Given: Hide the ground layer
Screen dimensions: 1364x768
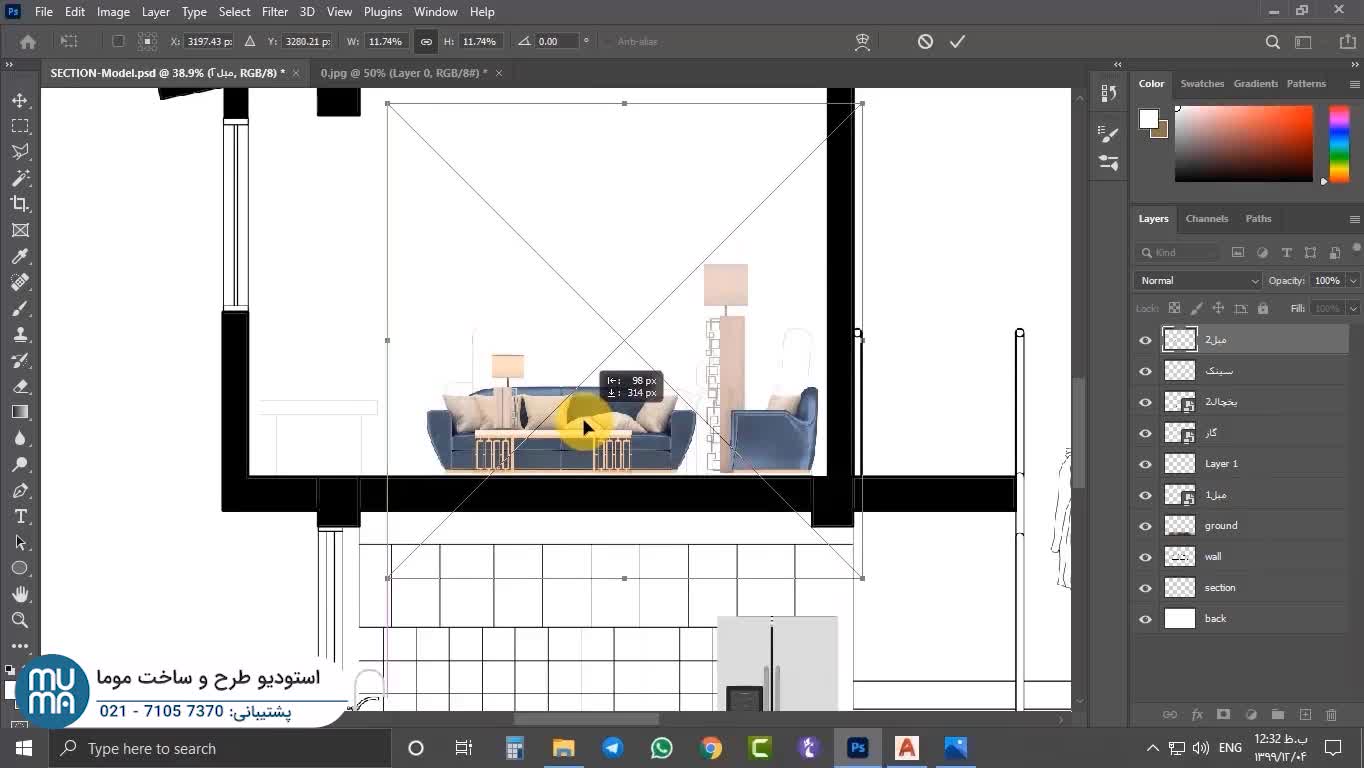Looking at the screenshot, I should 1145,526.
